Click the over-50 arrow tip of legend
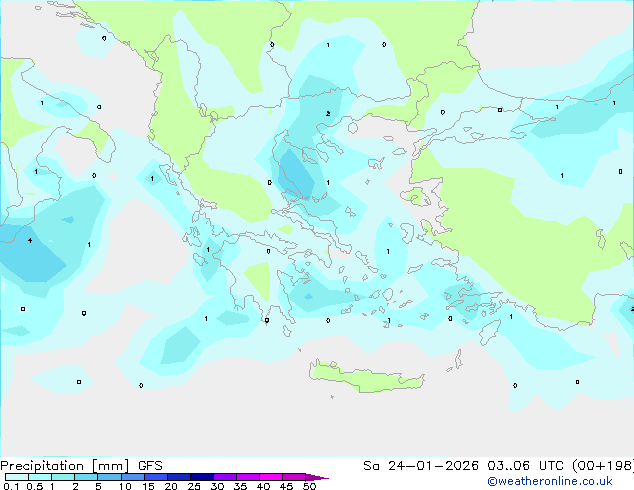 [x=317, y=477]
